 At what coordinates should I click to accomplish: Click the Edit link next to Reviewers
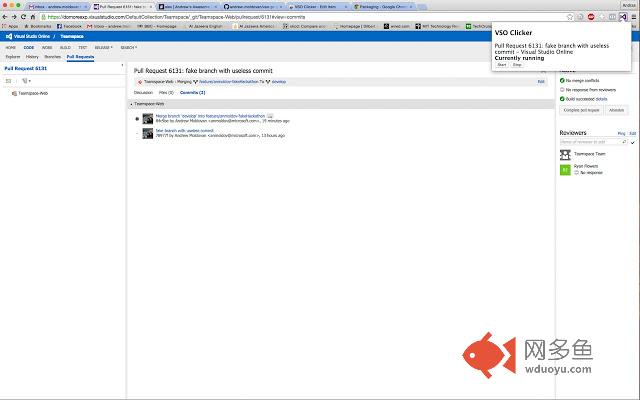click(x=633, y=133)
